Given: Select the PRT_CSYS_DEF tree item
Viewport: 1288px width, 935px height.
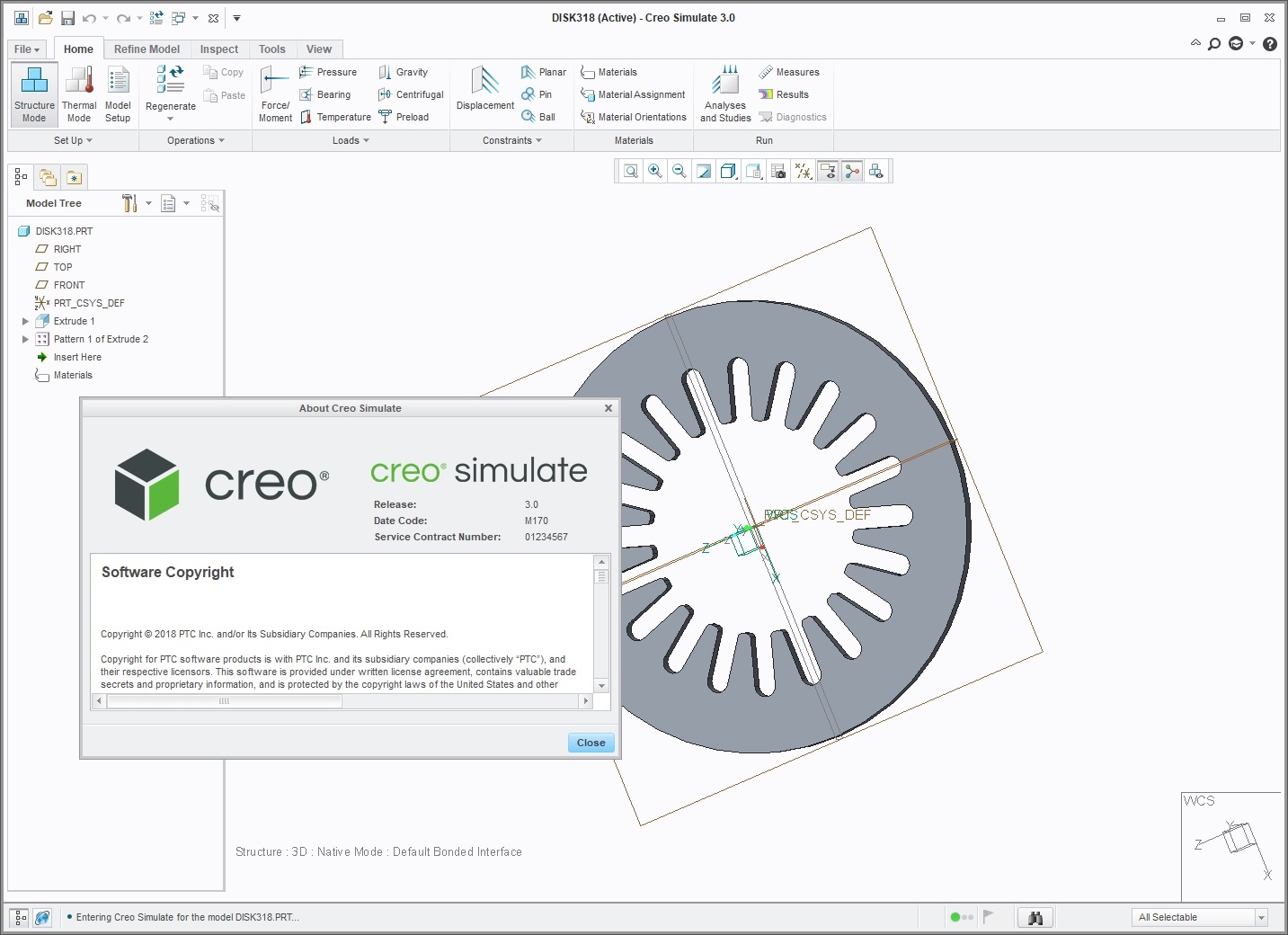Looking at the screenshot, I should 80,303.
